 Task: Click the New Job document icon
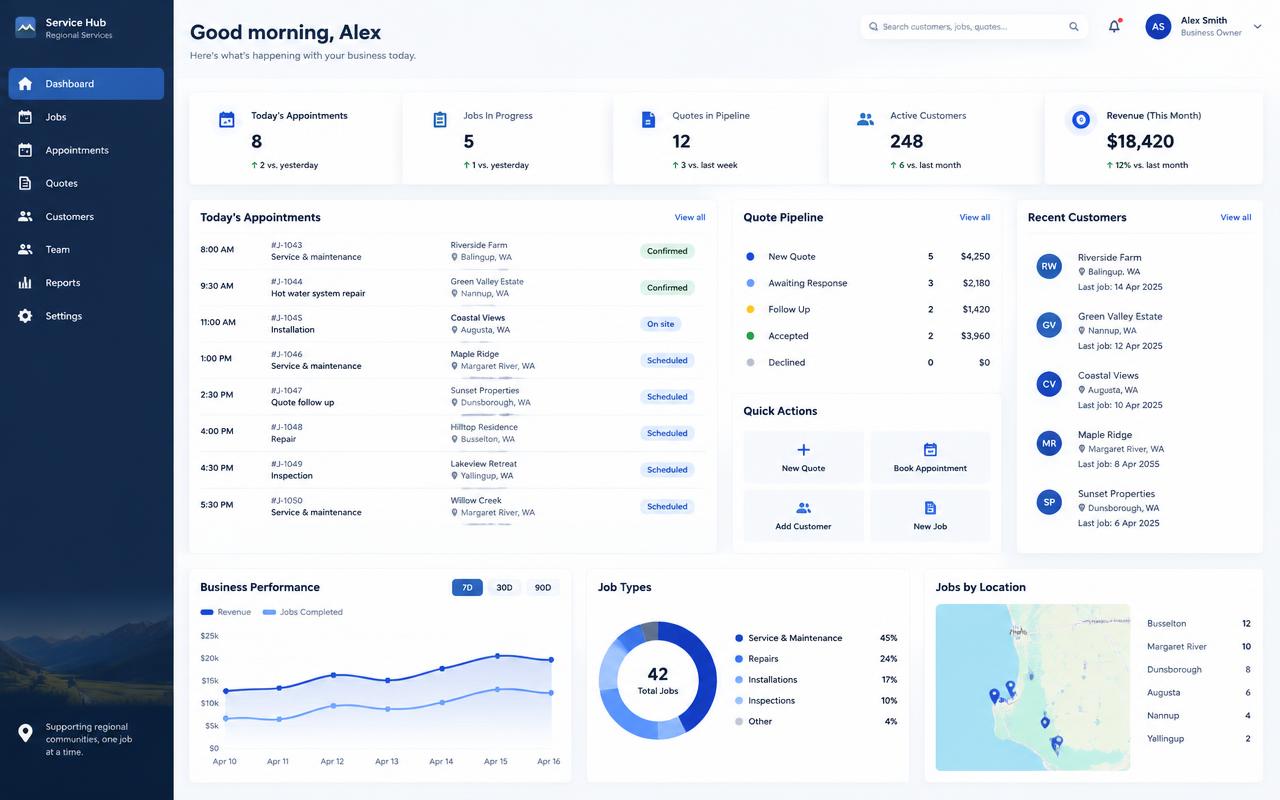pyautogui.click(x=930, y=508)
